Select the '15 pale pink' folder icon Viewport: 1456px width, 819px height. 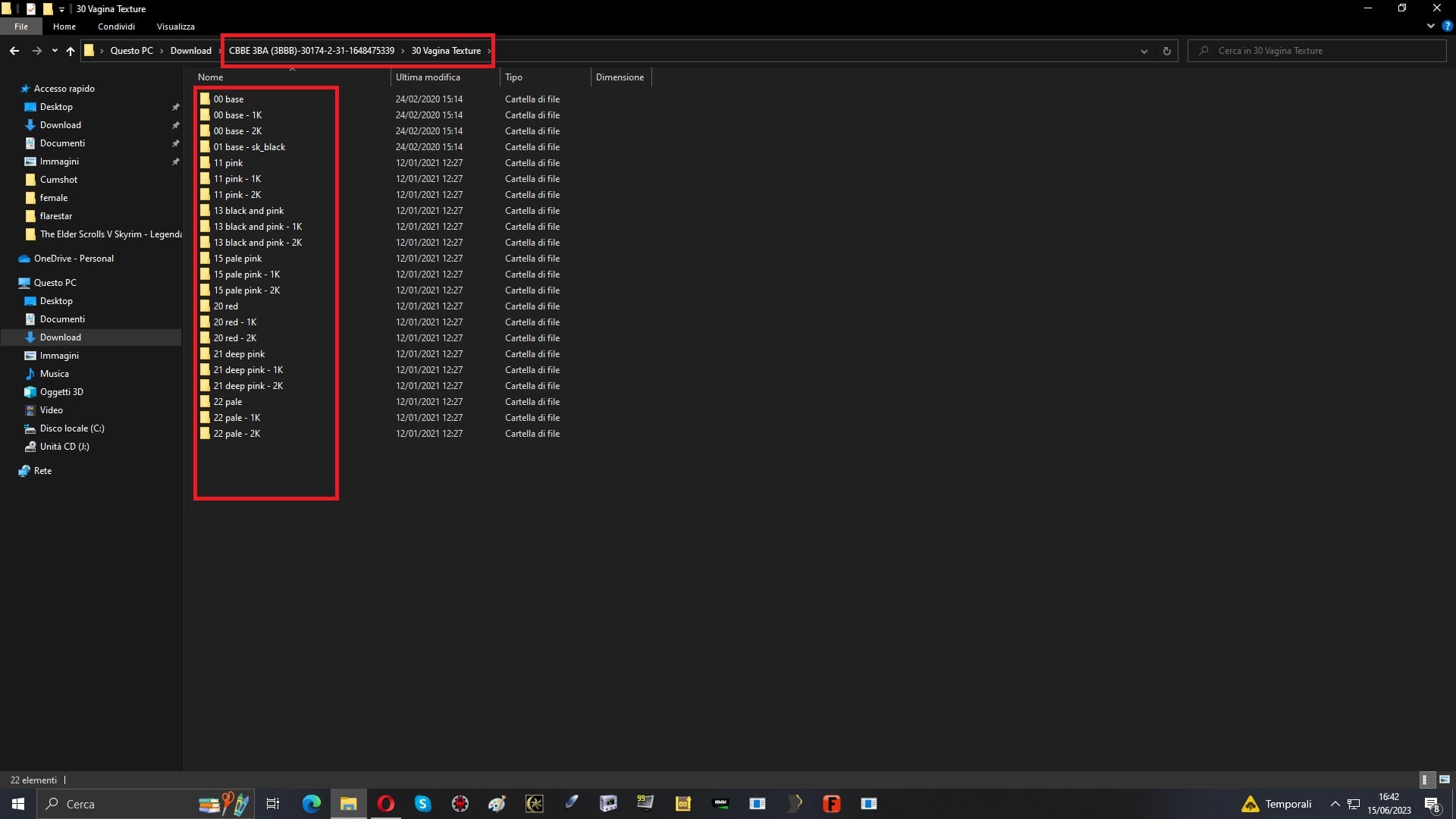click(205, 259)
